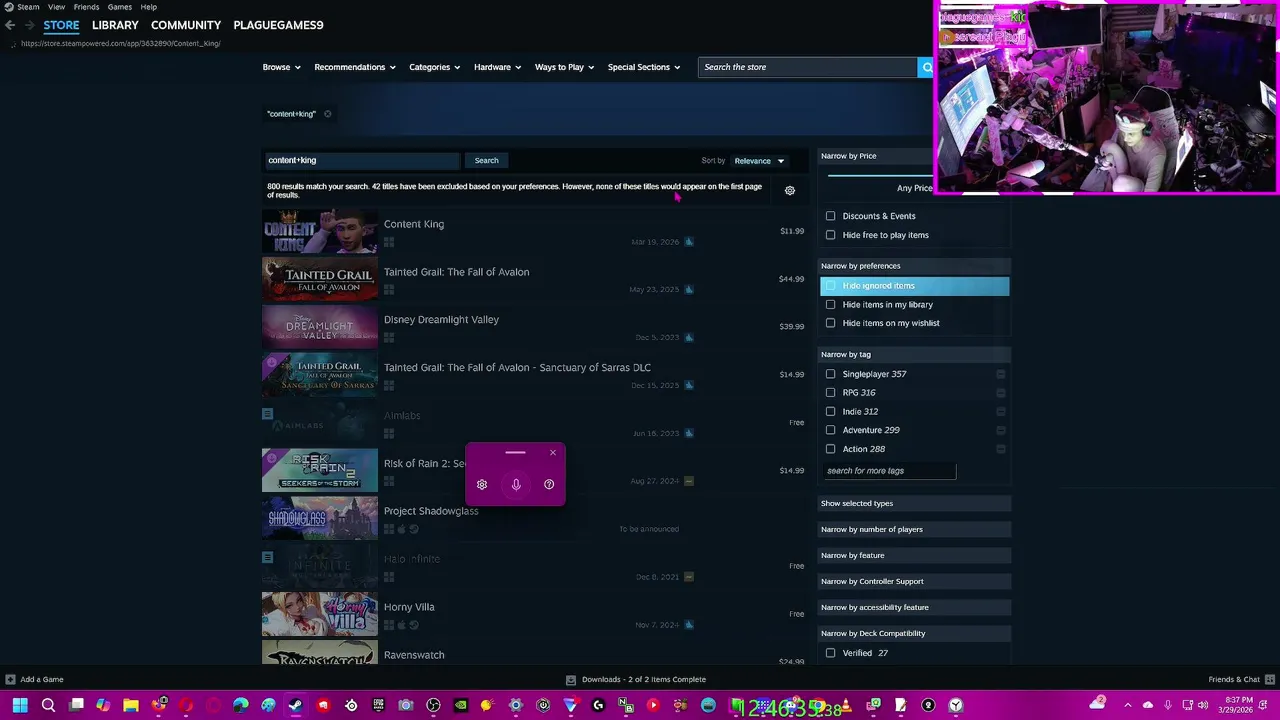Check the Singleplayer tag filter
This screenshot has height=720, width=1280.
coord(830,374)
